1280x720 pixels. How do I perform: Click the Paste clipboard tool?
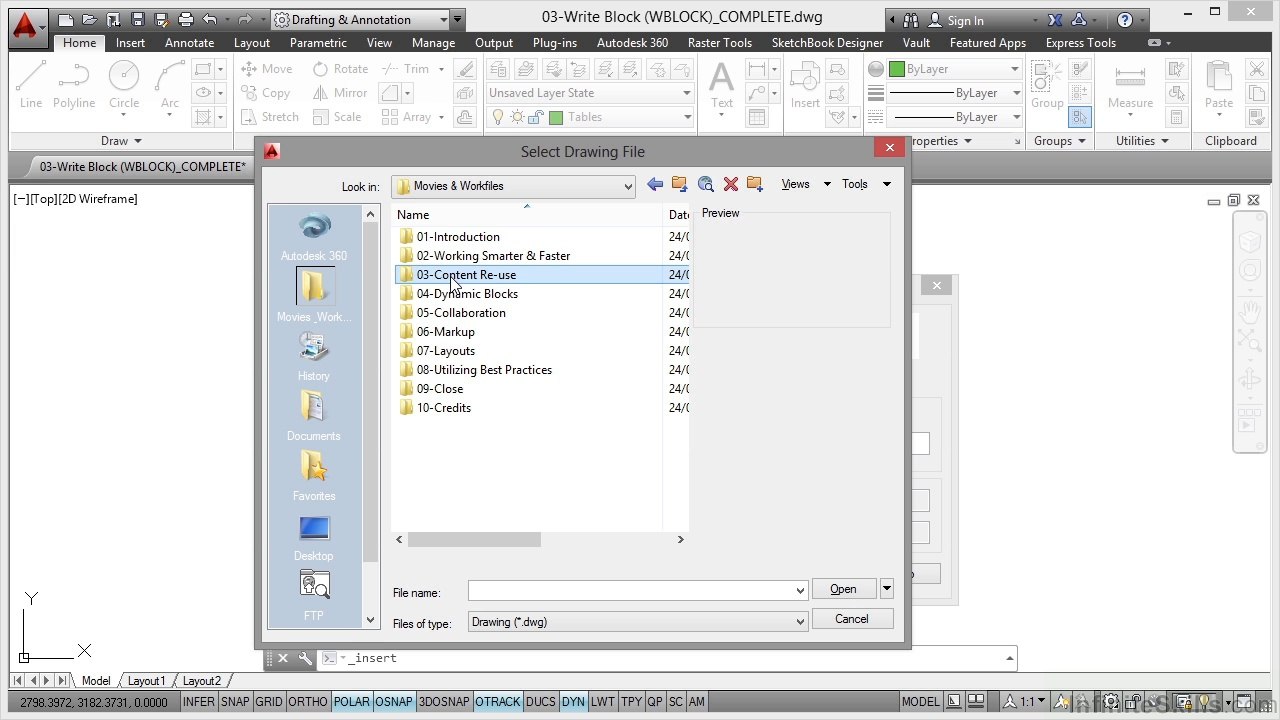[1218, 84]
